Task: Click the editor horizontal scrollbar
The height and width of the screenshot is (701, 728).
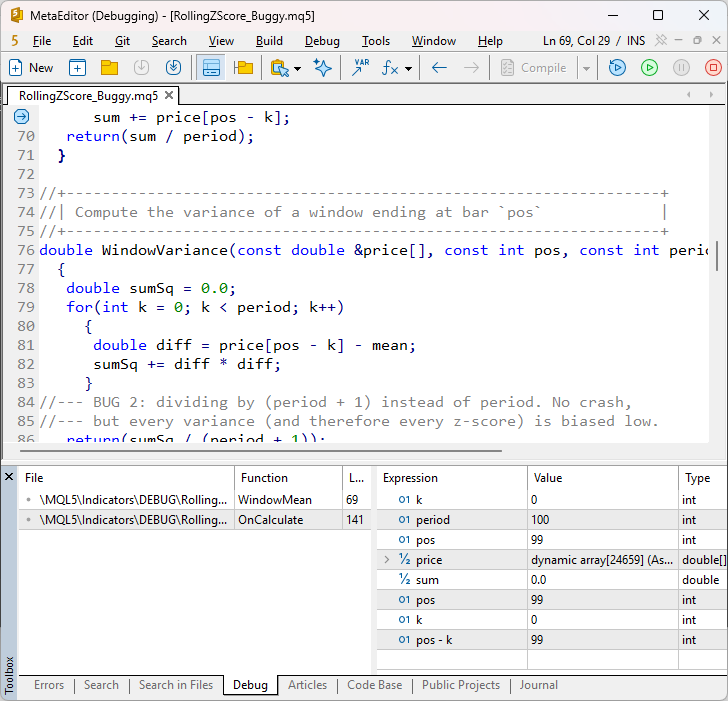Action: 260,450
